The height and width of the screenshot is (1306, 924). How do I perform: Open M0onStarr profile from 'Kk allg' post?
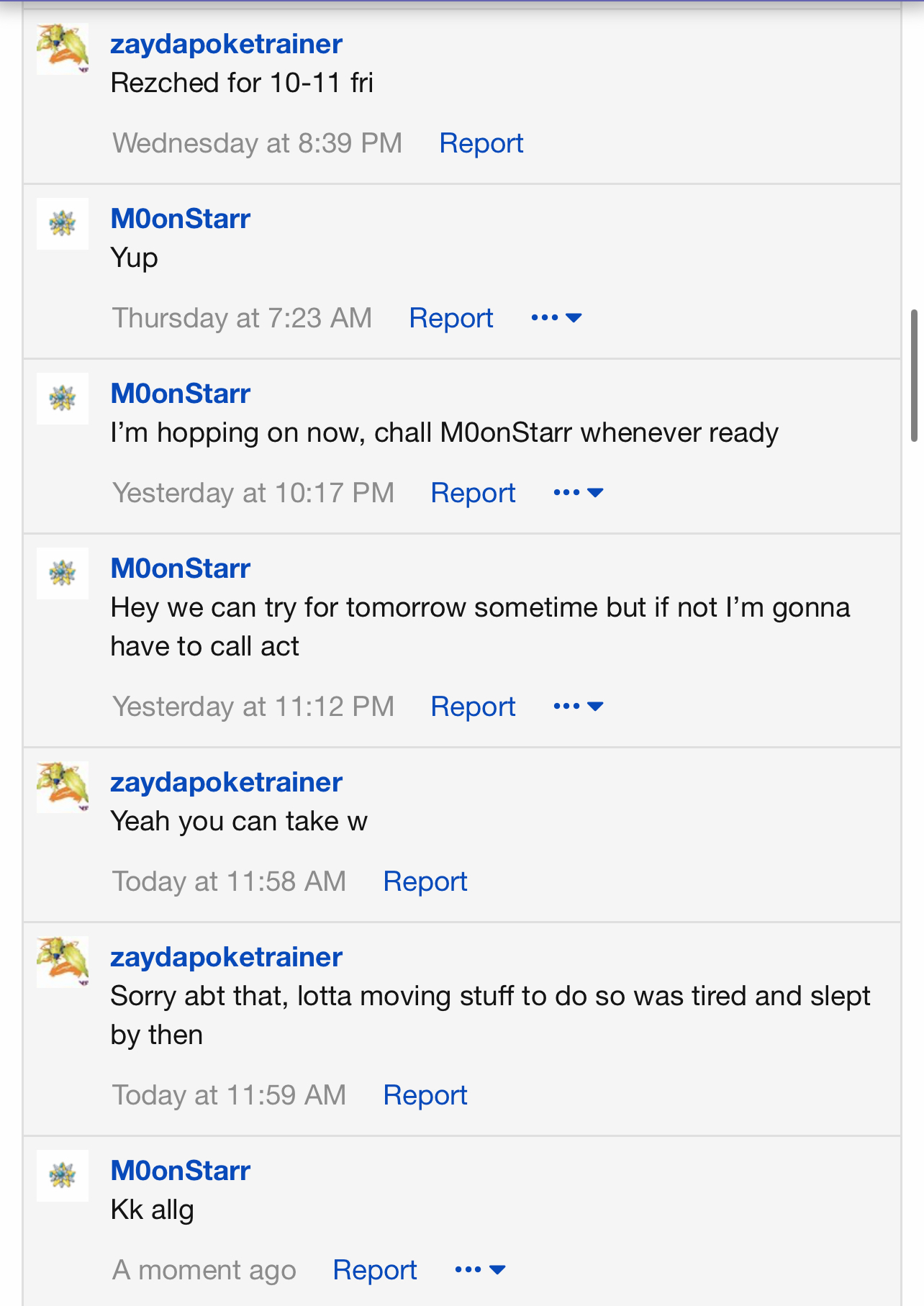coord(180,1171)
